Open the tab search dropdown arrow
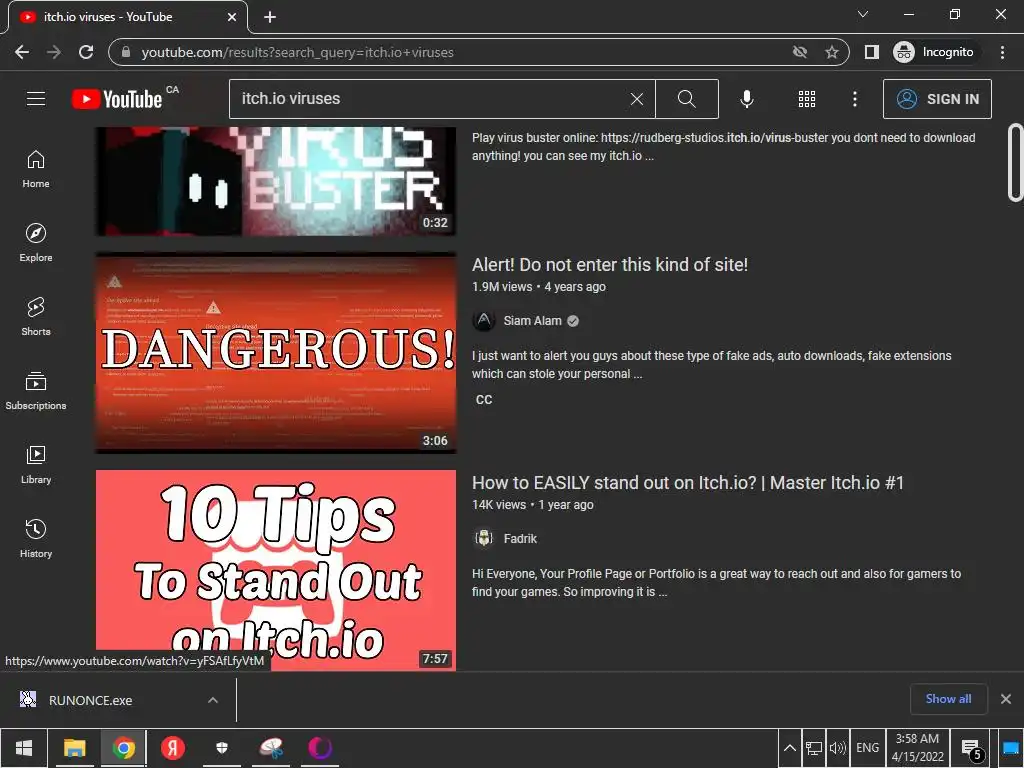 pos(863,14)
